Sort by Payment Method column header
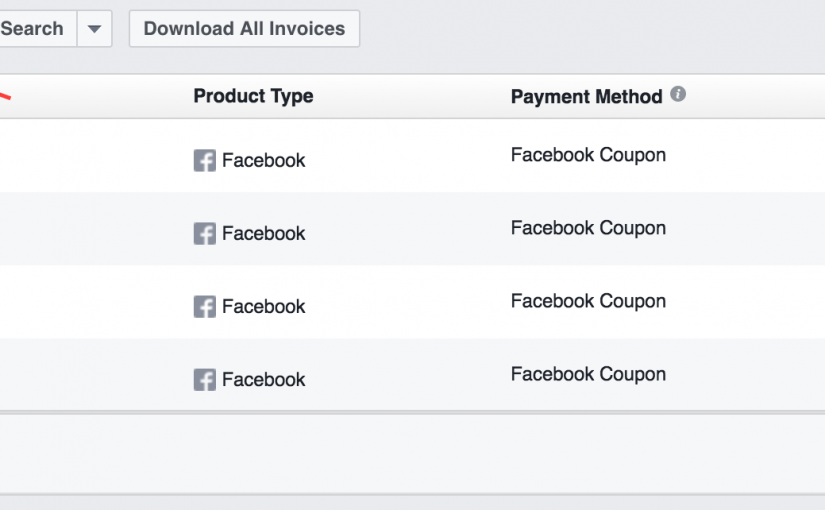Viewport: 825px width, 510px height. [587, 97]
